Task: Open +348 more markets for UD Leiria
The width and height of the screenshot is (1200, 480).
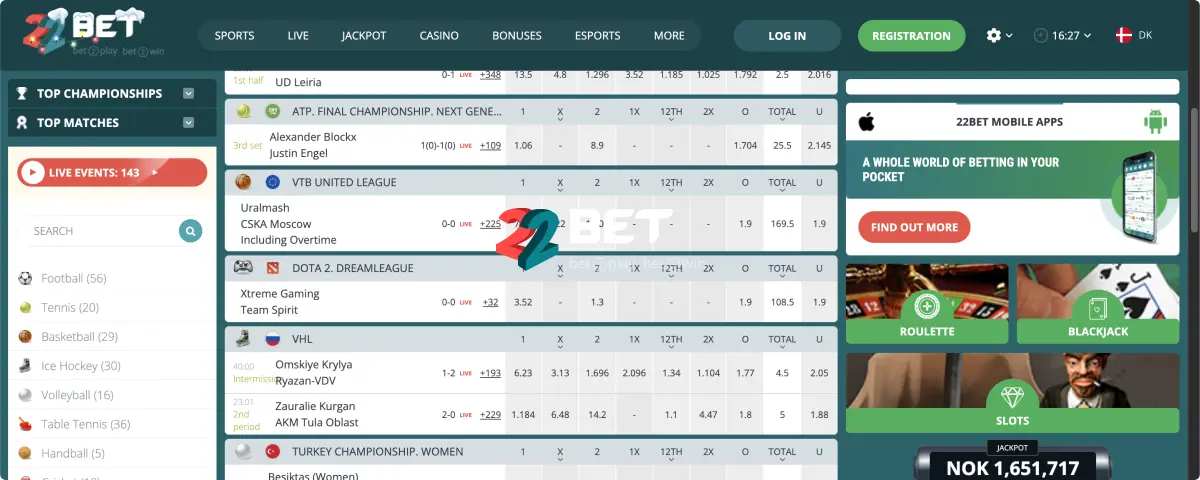Action: (490, 75)
